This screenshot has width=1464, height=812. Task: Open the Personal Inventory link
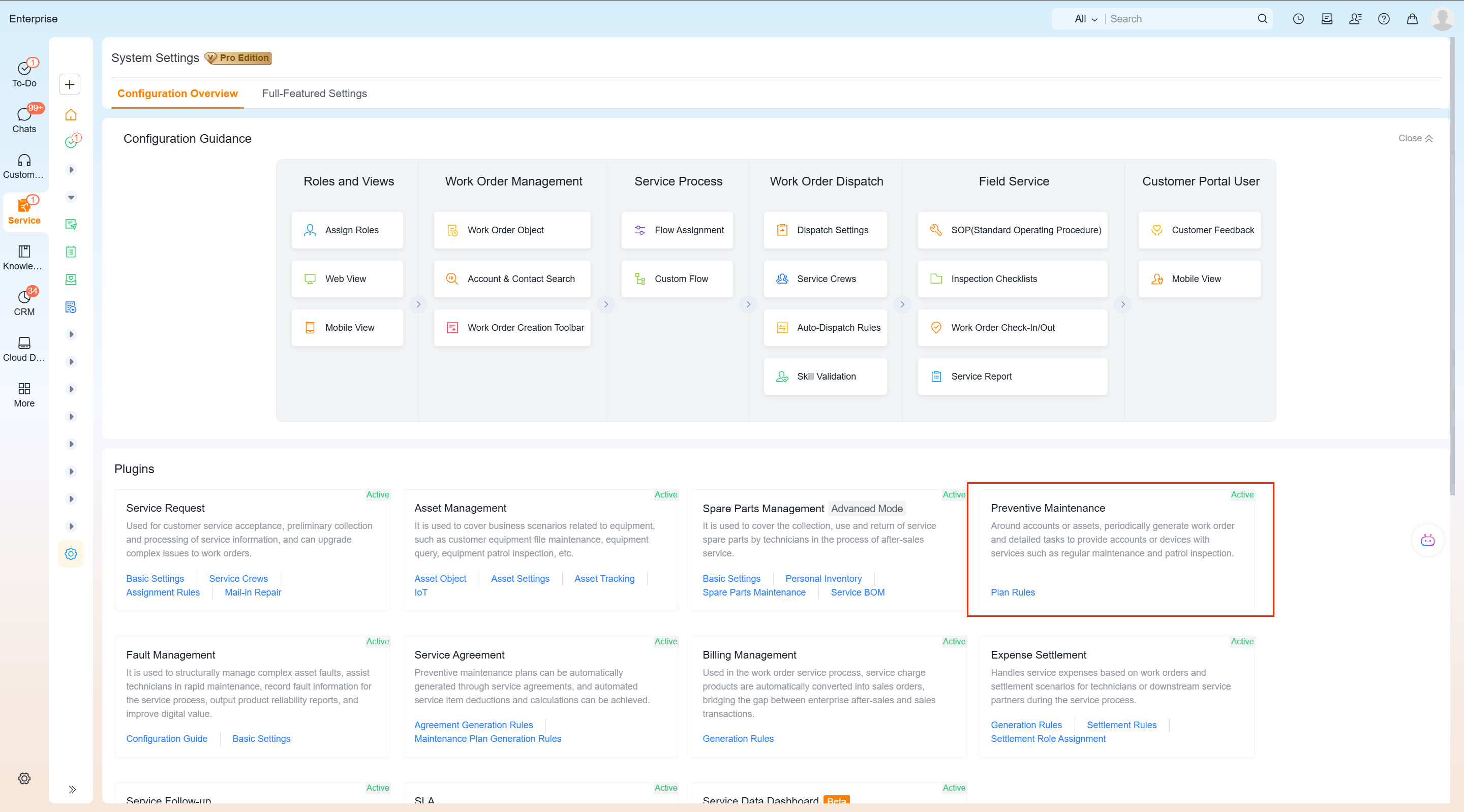coord(823,578)
